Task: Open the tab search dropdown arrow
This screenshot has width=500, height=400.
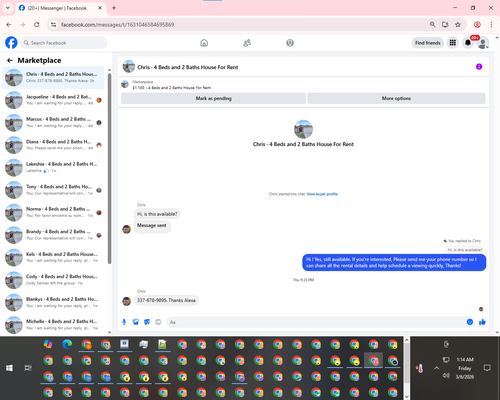Action: [x=8, y=8]
